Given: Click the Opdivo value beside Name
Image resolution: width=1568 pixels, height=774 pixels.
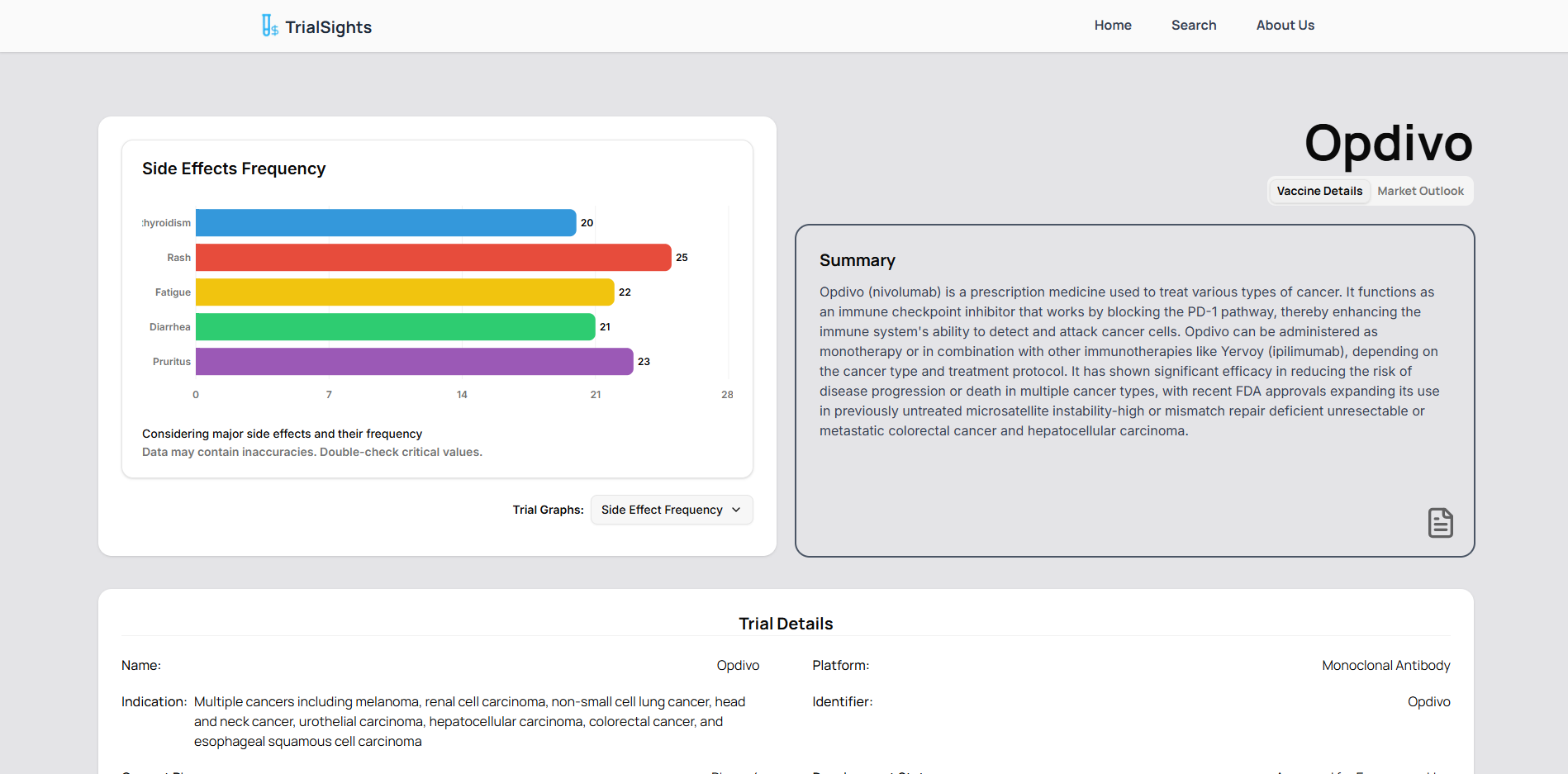Looking at the screenshot, I should (738, 666).
